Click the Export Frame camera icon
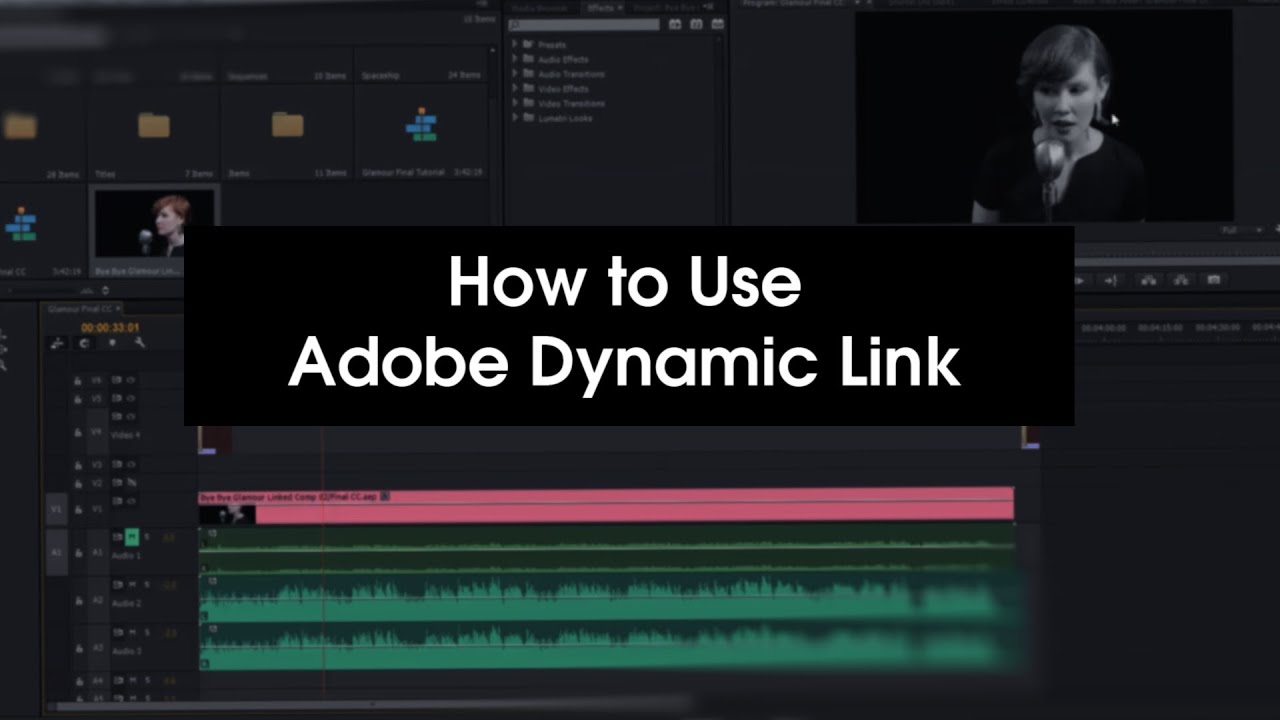The height and width of the screenshot is (720, 1280). 1214,281
